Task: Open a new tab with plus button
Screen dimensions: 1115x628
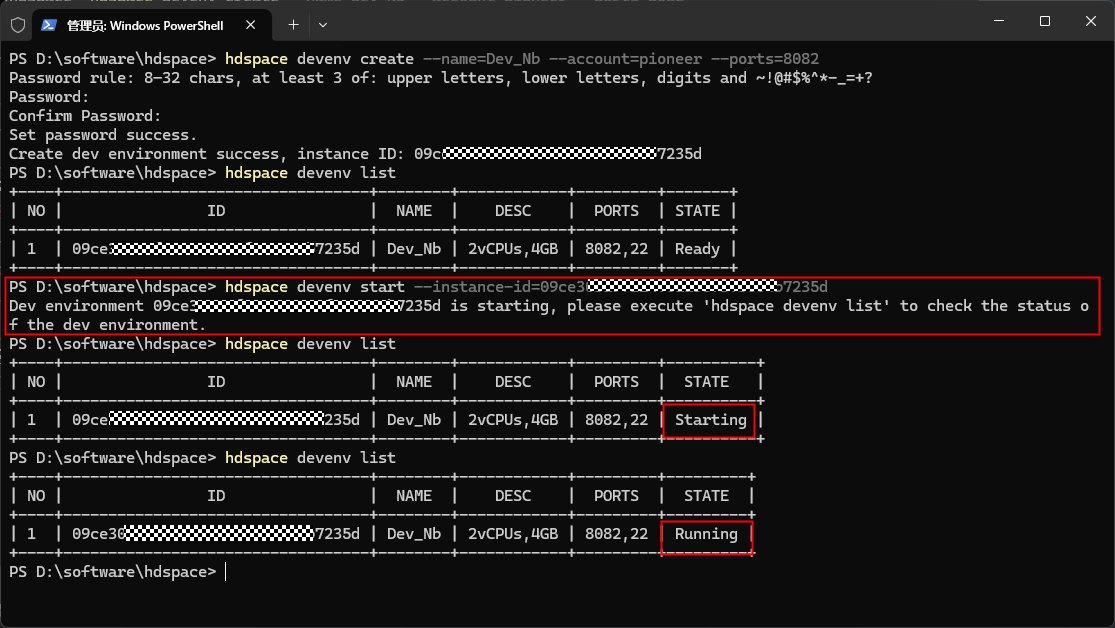Action: click(293, 23)
